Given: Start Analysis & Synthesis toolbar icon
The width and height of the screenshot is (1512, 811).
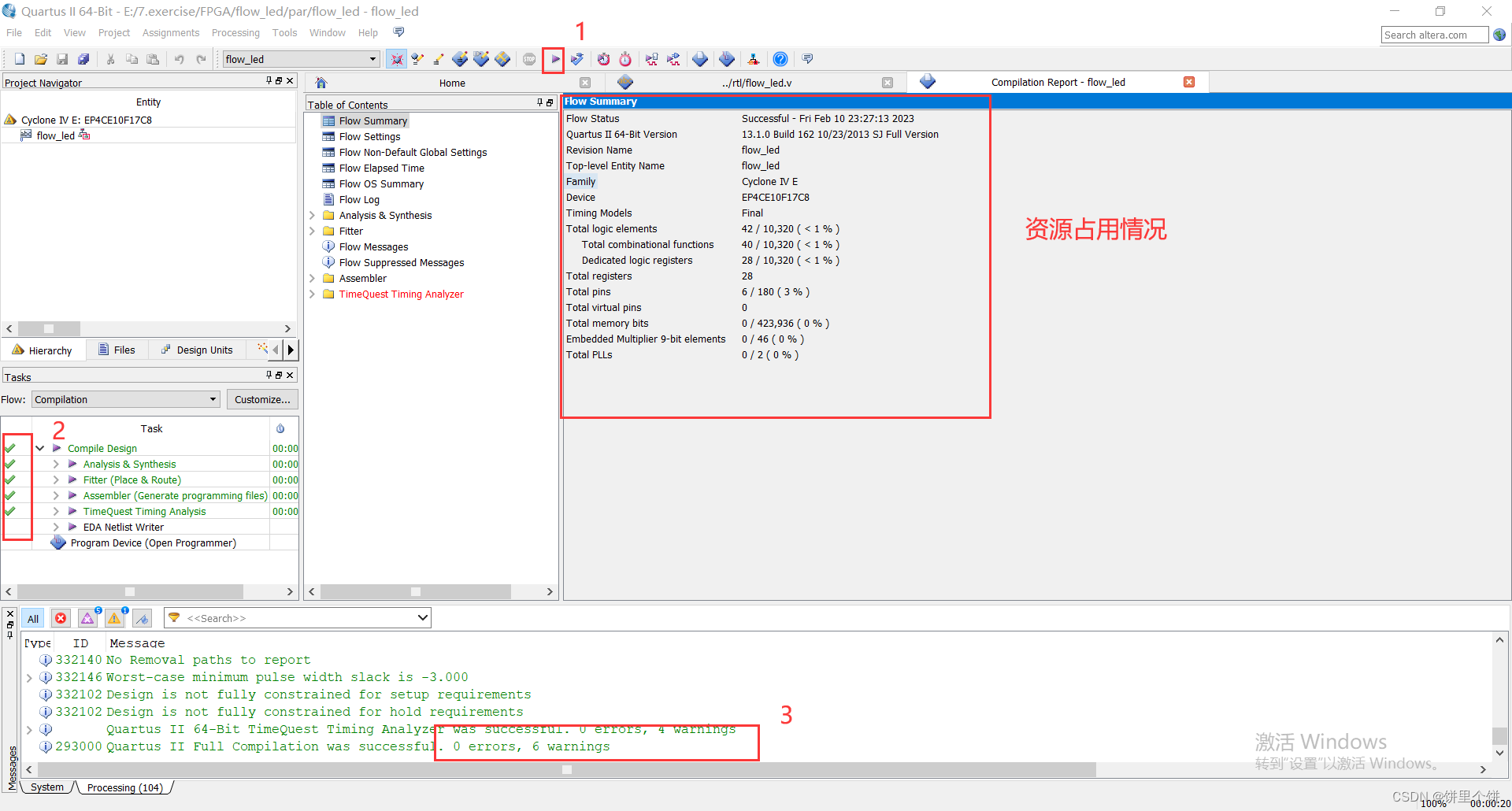Looking at the screenshot, I should tap(577, 59).
